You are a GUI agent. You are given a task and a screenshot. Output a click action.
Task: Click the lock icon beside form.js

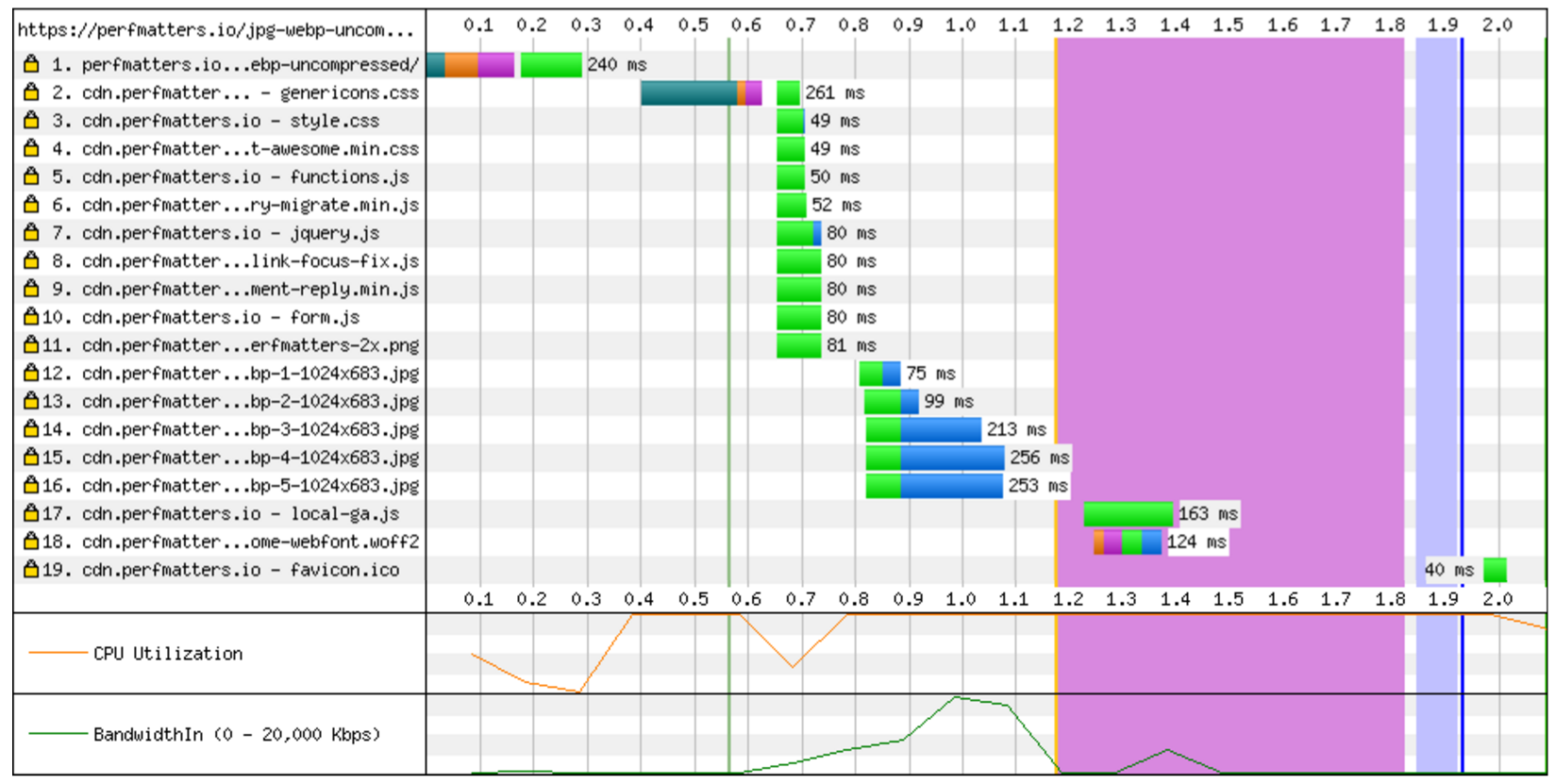[x=31, y=317]
